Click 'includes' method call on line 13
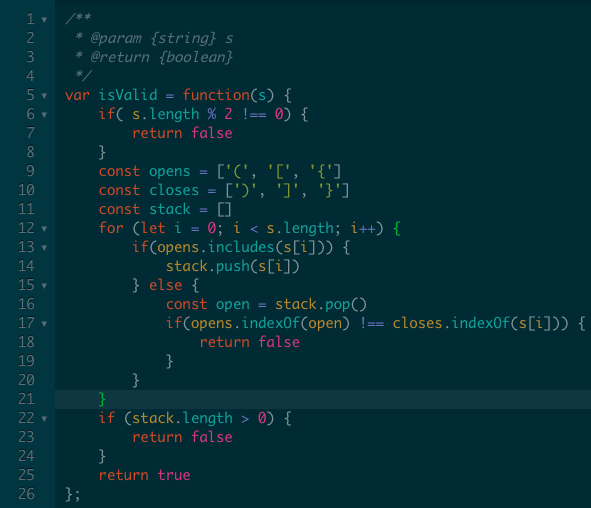Screen dimensions: 591x508 [241, 247]
